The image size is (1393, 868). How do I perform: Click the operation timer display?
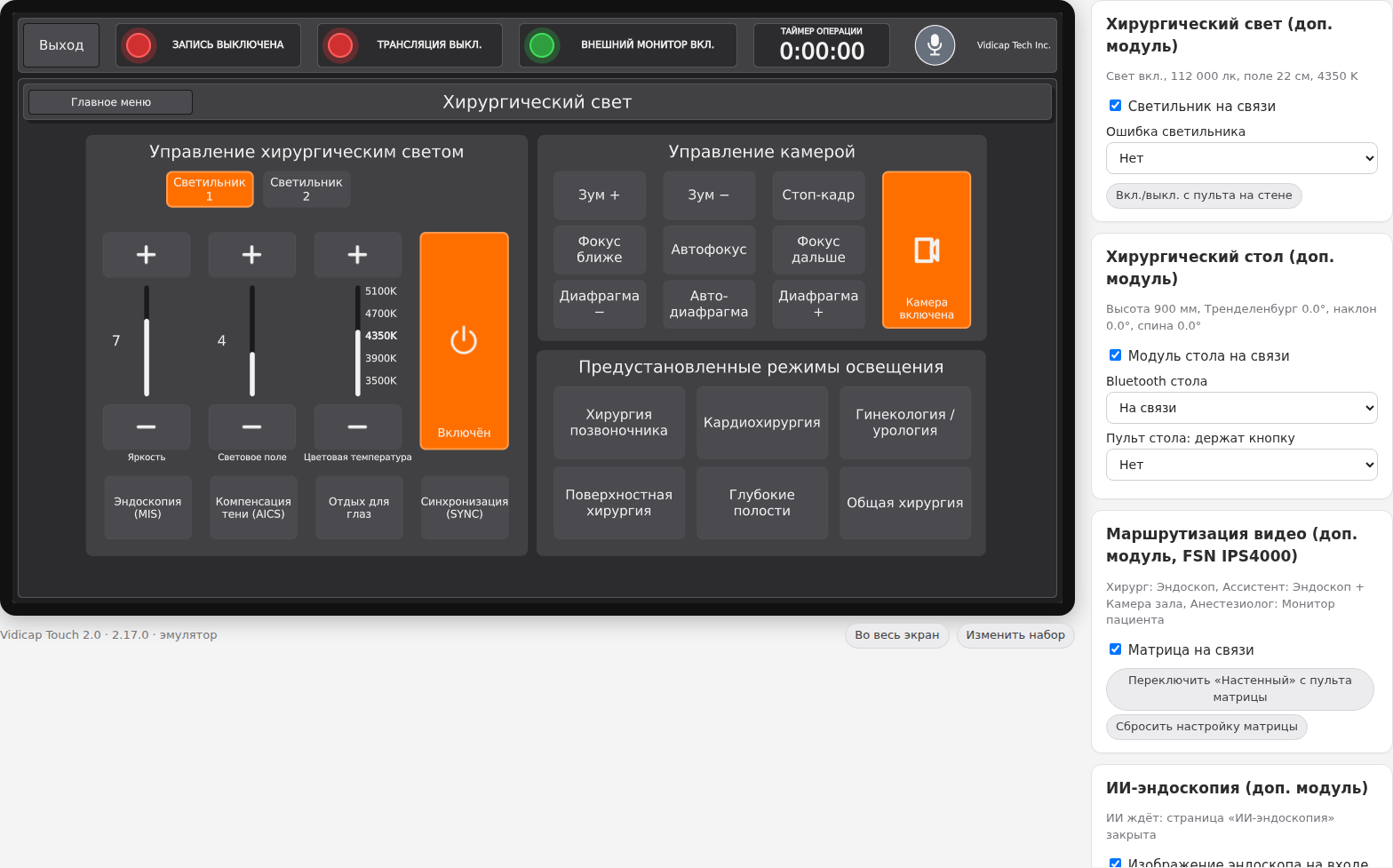tap(822, 45)
